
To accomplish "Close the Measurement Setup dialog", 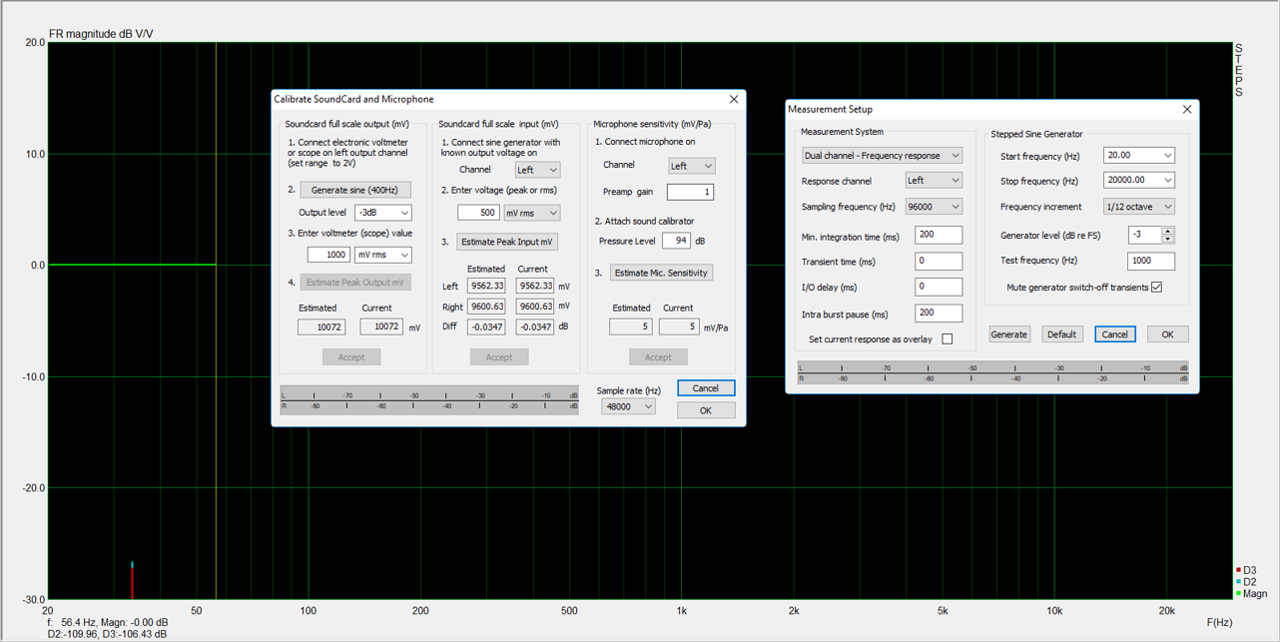I will click(1187, 109).
